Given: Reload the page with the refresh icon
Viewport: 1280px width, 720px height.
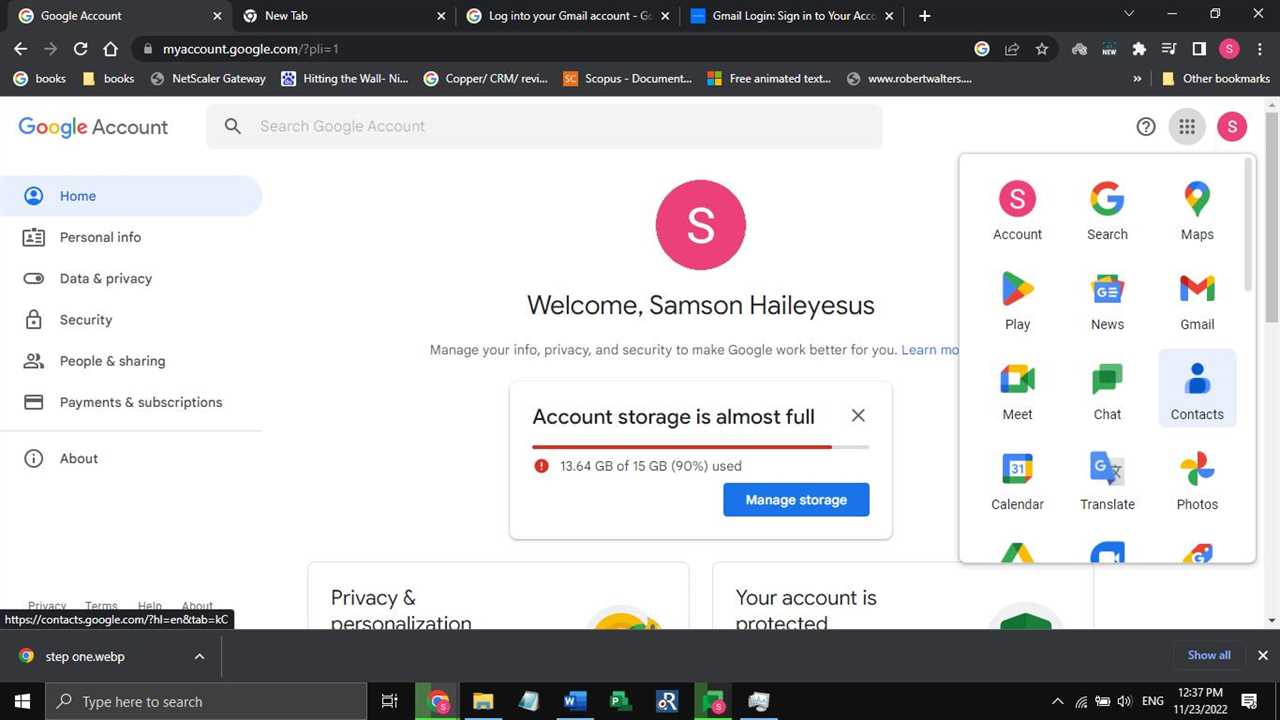Looking at the screenshot, I should (x=81, y=48).
